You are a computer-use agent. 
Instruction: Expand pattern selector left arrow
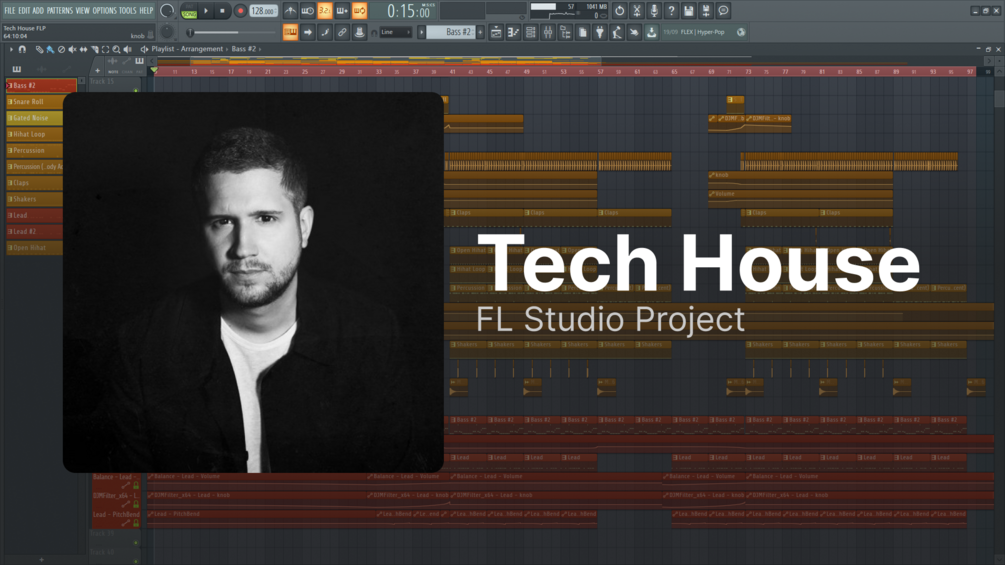[422, 32]
